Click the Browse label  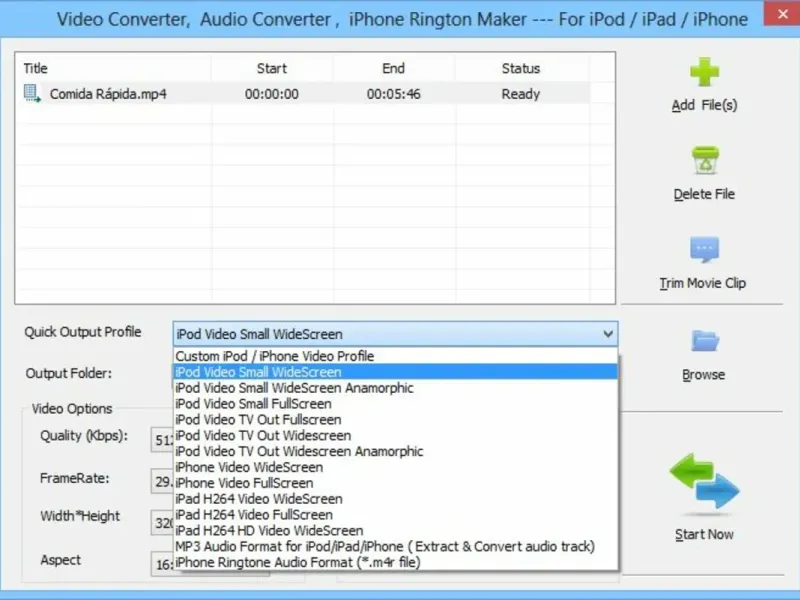pos(703,374)
